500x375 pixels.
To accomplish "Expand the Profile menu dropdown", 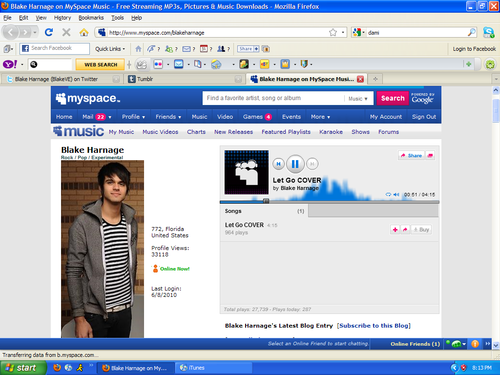I will [x=143, y=117].
